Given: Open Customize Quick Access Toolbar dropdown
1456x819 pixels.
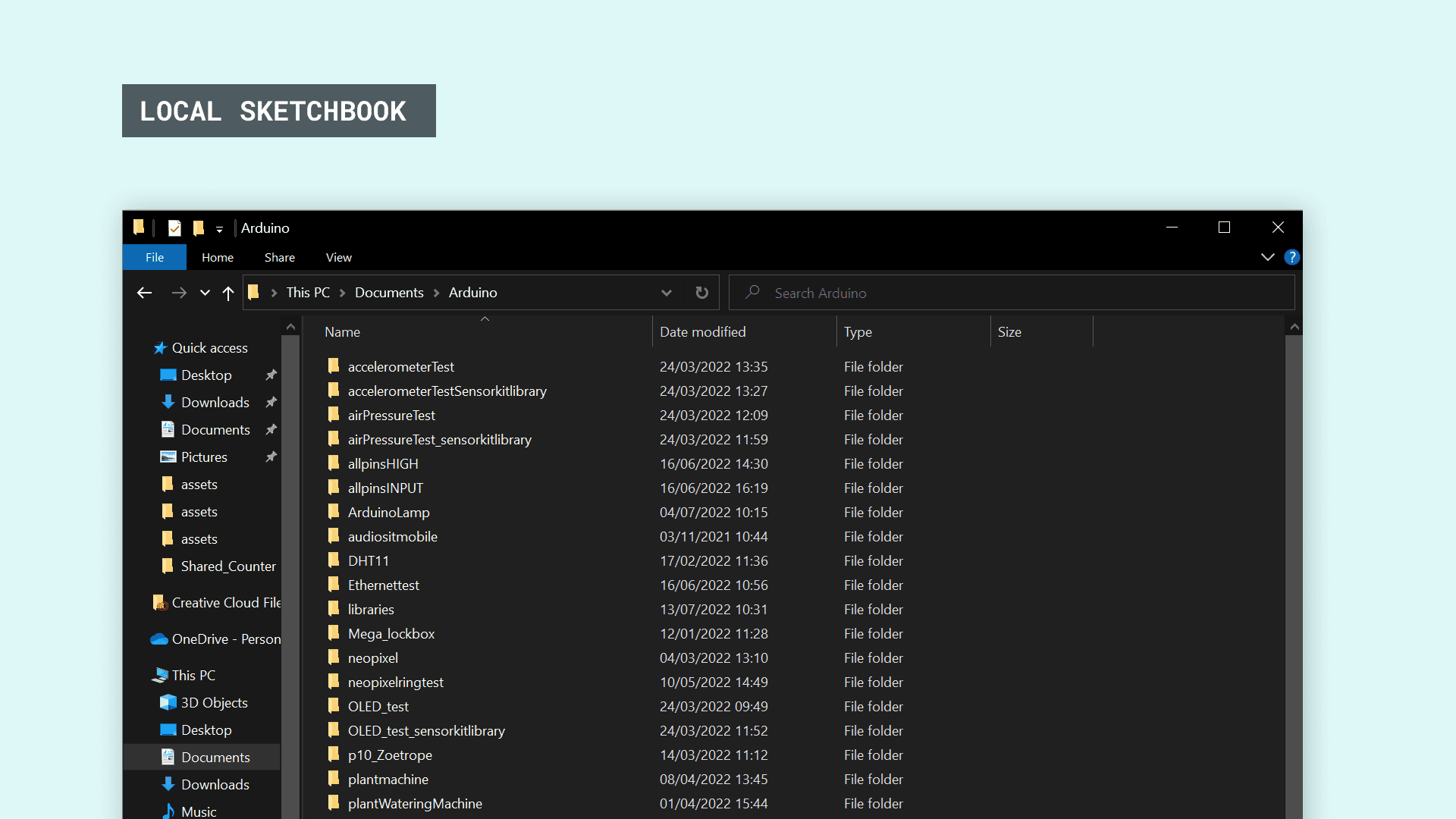Looking at the screenshot, I should click(x=219, y=229).
